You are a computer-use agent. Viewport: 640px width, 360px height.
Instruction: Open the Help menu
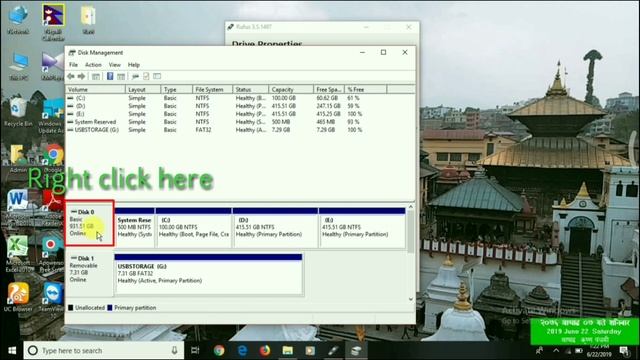point(133,65)
